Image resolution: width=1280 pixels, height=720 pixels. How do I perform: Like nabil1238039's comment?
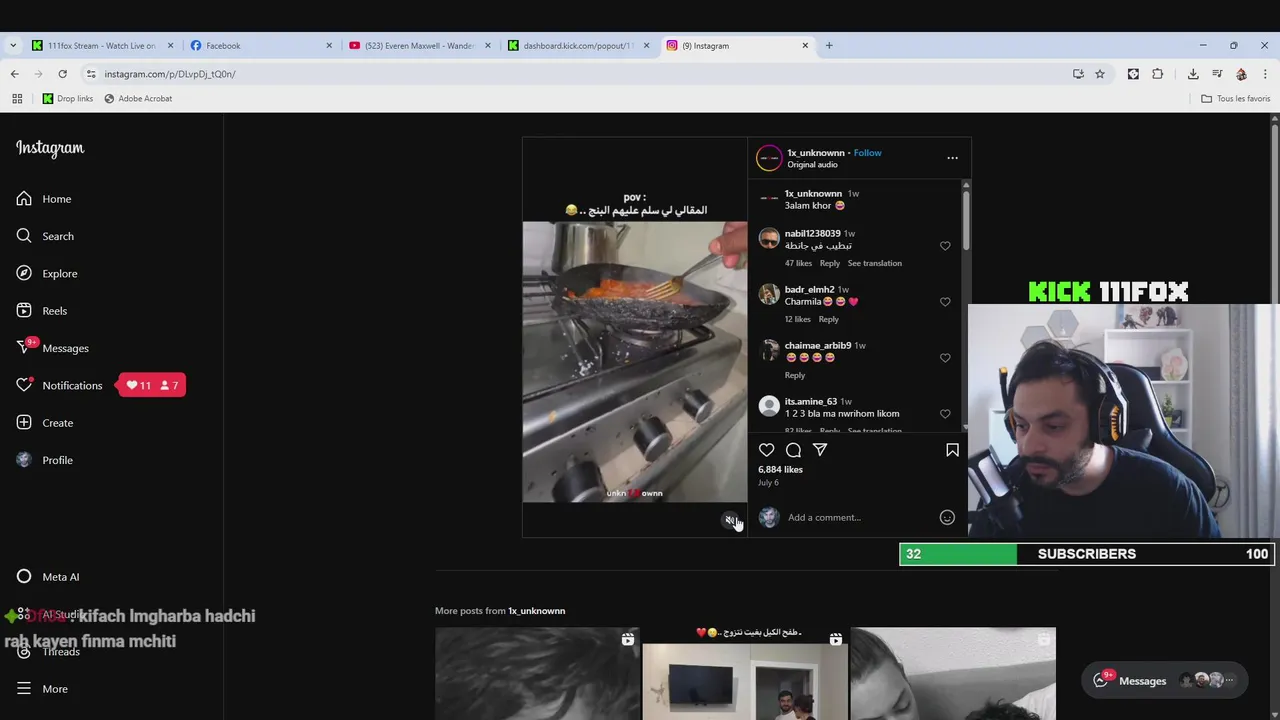coord(945,246)
